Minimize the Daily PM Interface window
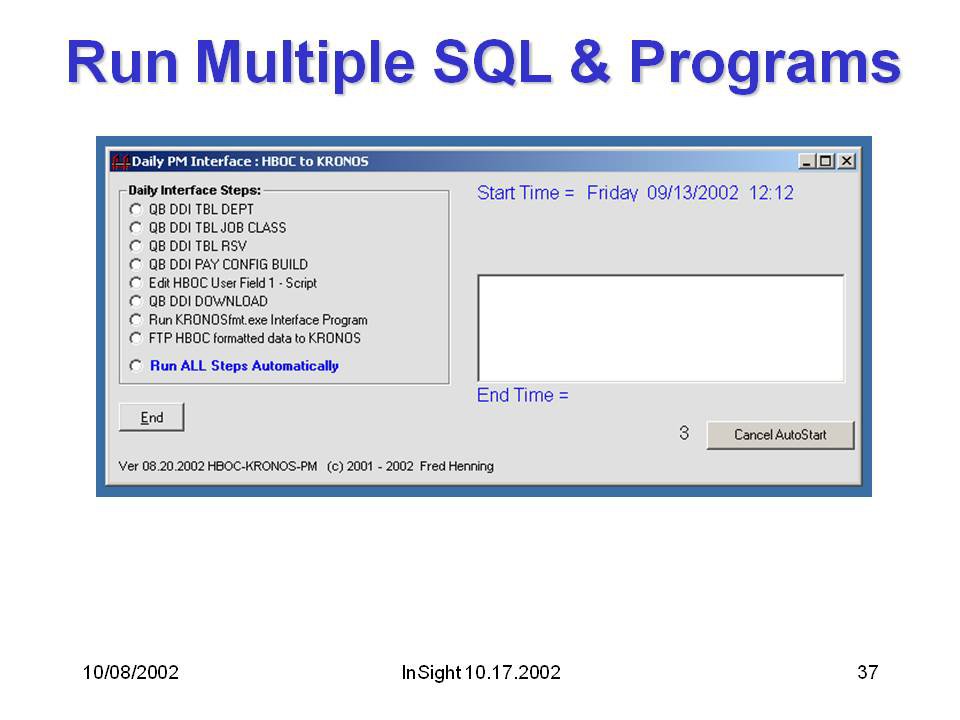 click(807, 161)
